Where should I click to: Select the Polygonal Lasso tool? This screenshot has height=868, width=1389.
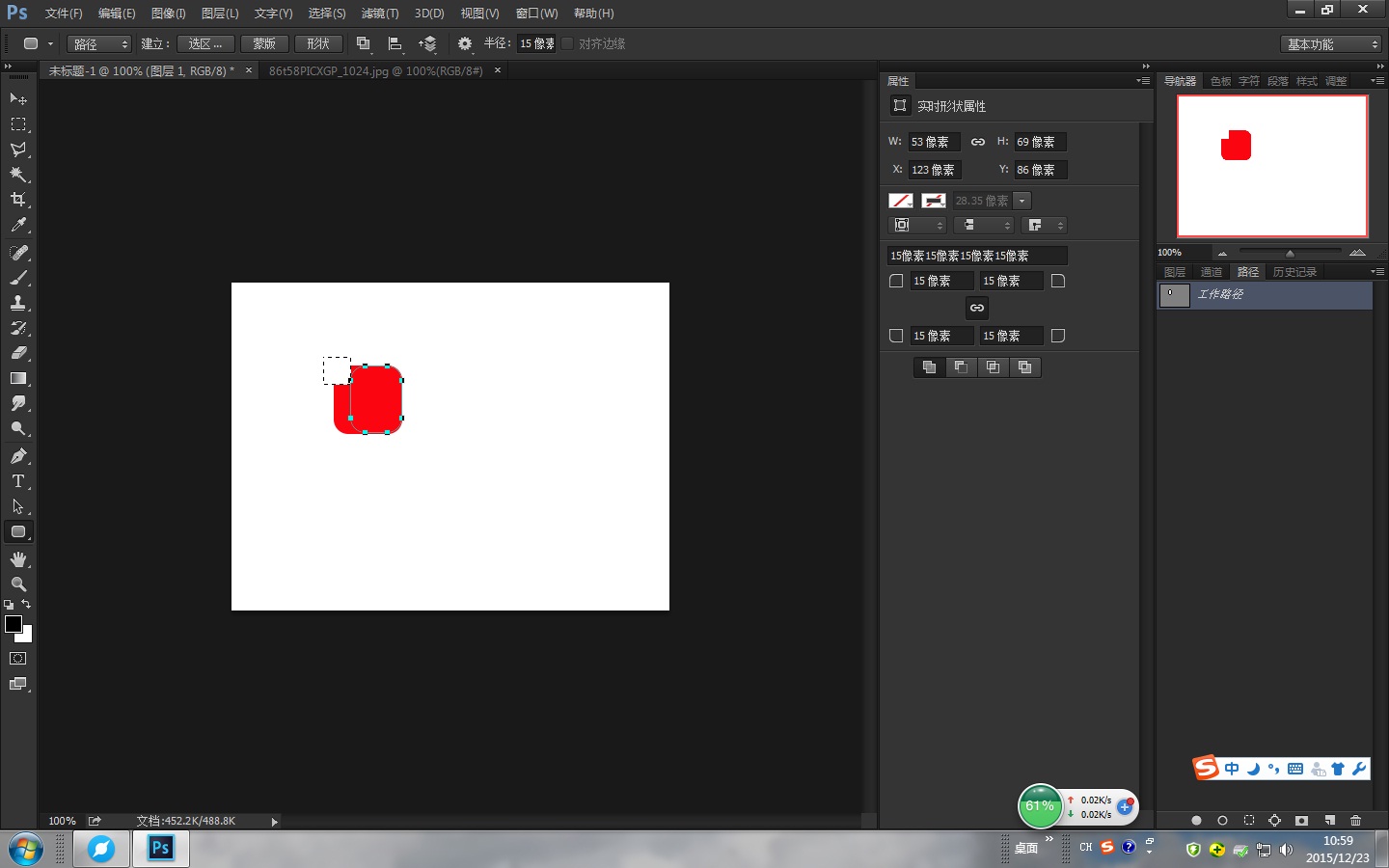tap(18, 149)
